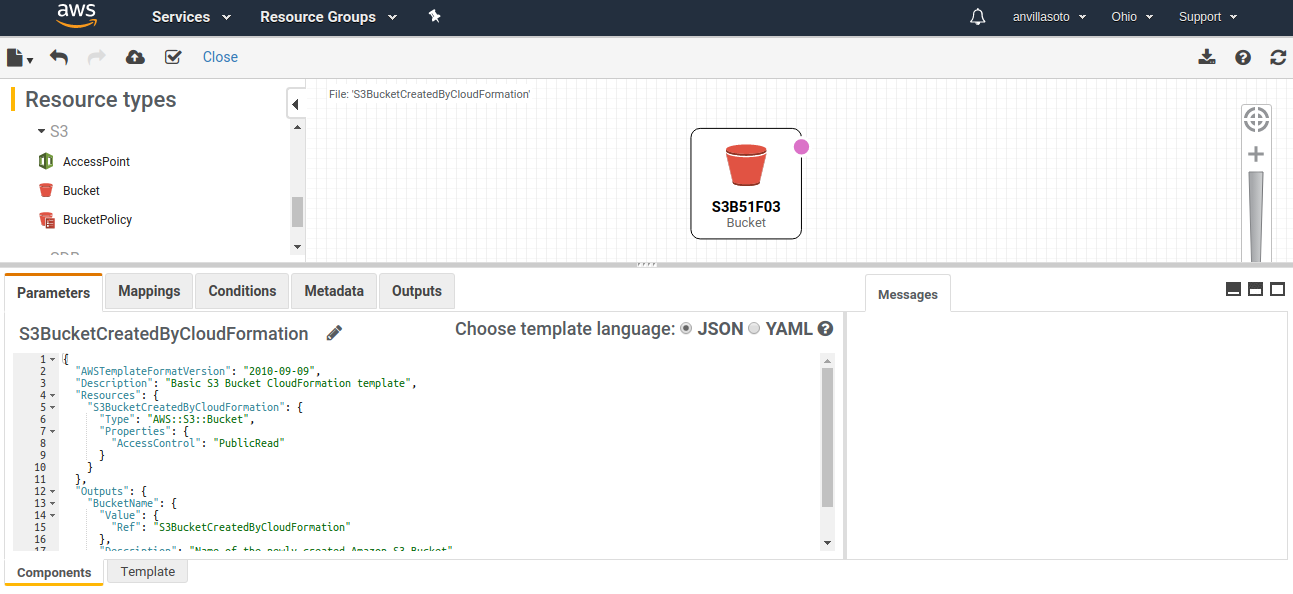This screenshot has width=1293, height=594.
Task: Select the BucketPolicy resource icon
Action: (x=46, y=220)
